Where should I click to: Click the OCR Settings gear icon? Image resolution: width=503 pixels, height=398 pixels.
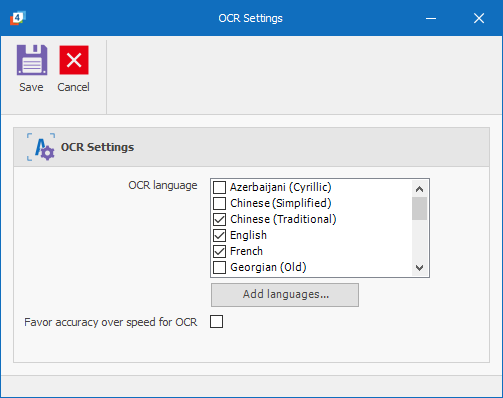pos(41,147)
